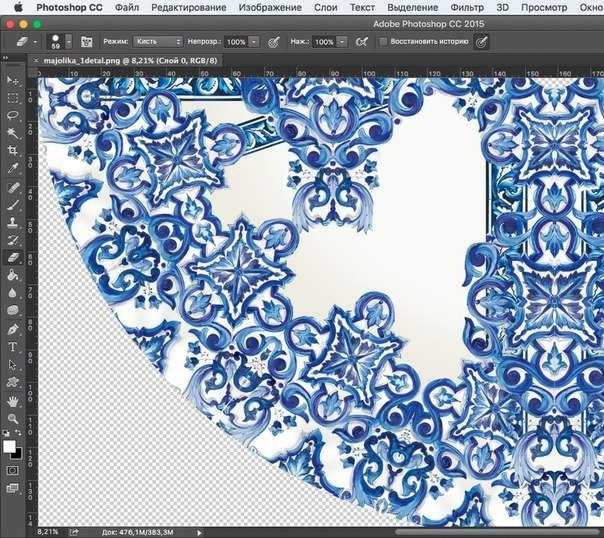Toggle Quick Mask mode

(12, 470)
